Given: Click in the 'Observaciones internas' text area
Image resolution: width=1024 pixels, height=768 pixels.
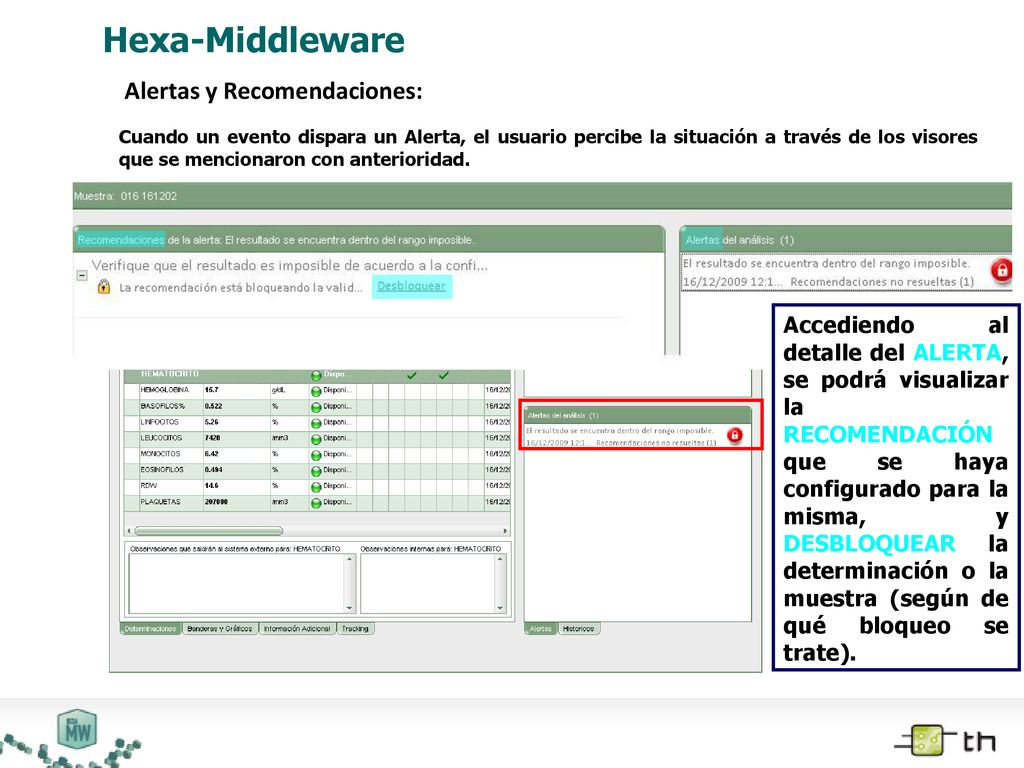Looking at the screenshot, I should pyautogui.click(x=428, y=584).
